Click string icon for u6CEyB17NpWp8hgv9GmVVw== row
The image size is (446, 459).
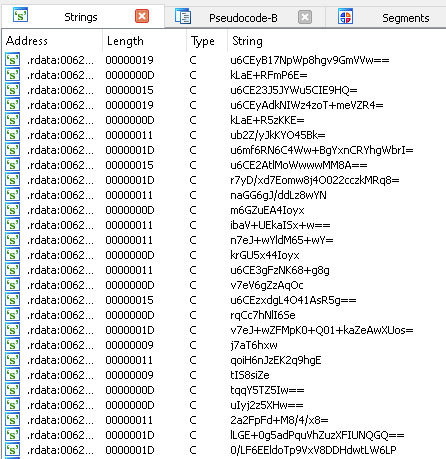13,60
